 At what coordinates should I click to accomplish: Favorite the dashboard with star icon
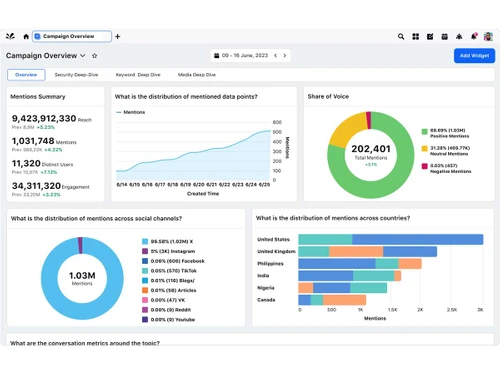click(x=95, y=56)
